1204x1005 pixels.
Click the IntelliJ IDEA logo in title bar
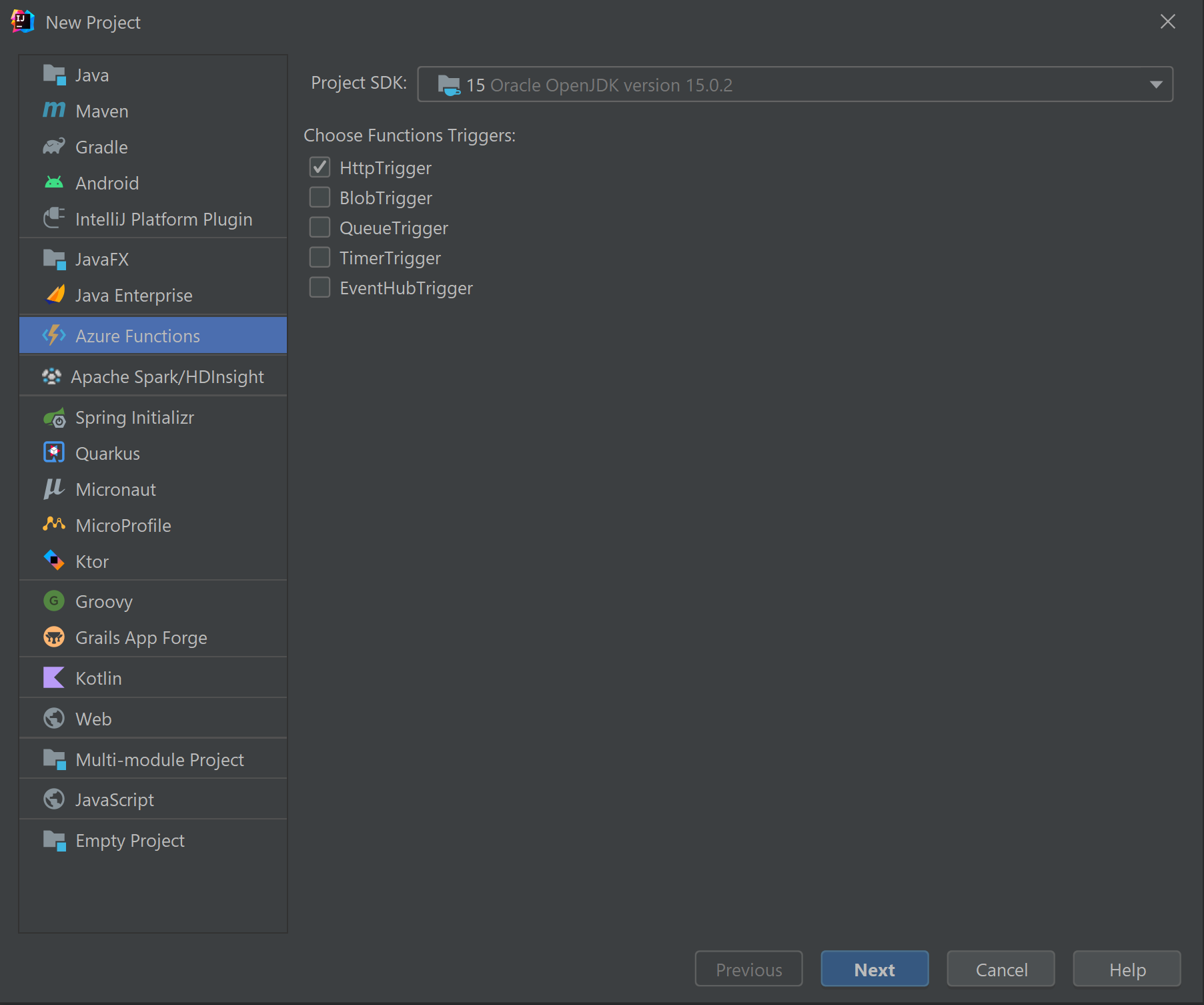23,21
